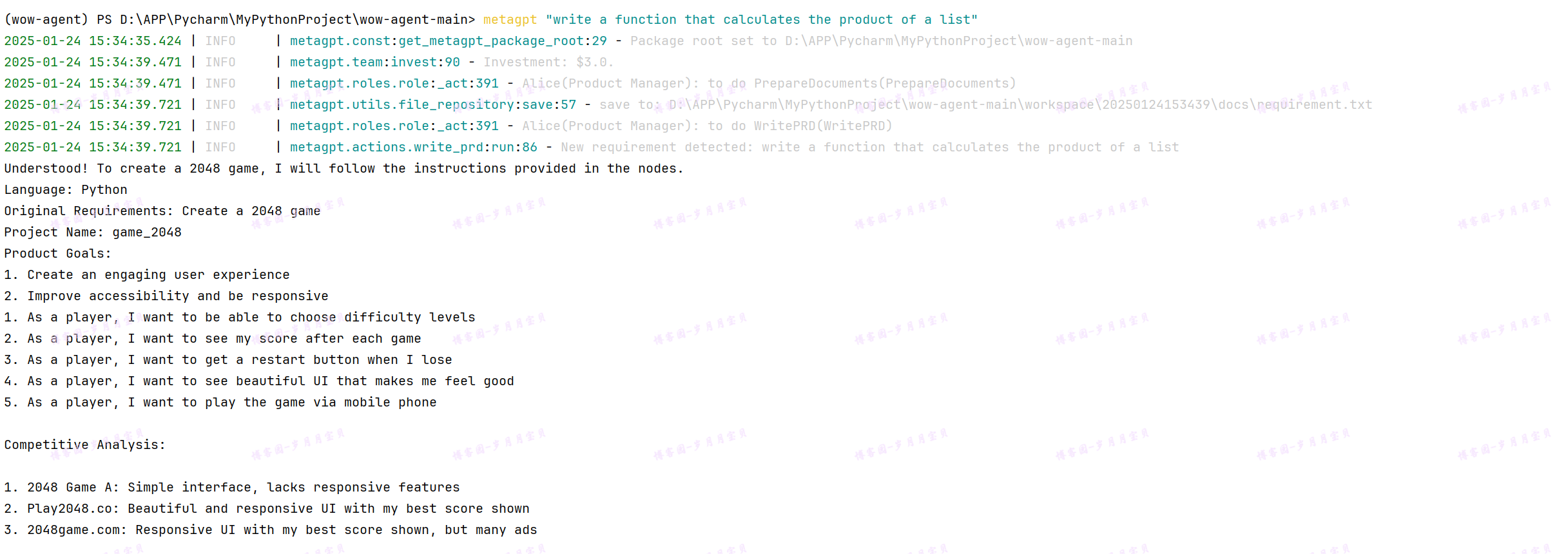
Task: Click the metagpt.team:invest:90 log source
Action: pos(374,62)
